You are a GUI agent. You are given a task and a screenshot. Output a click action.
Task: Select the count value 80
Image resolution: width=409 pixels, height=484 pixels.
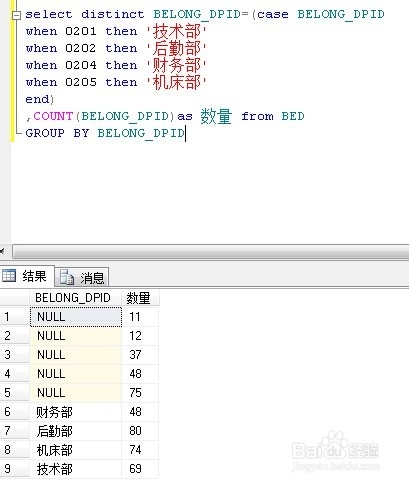[140, 431]
